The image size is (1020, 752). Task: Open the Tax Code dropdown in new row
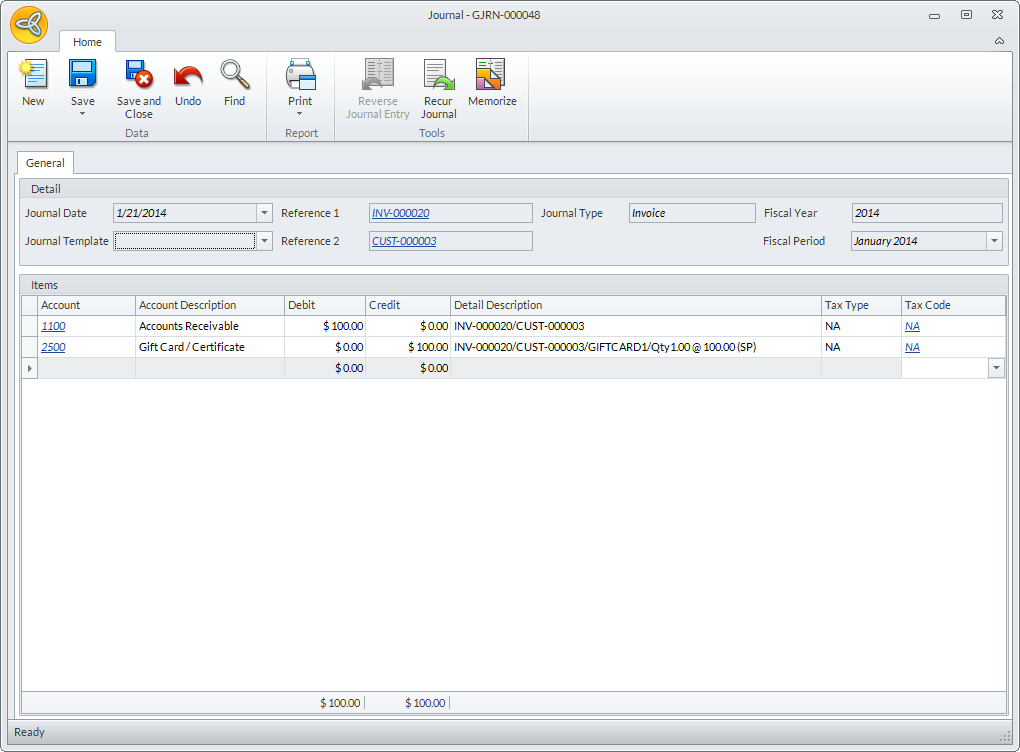tap(996, 368)
